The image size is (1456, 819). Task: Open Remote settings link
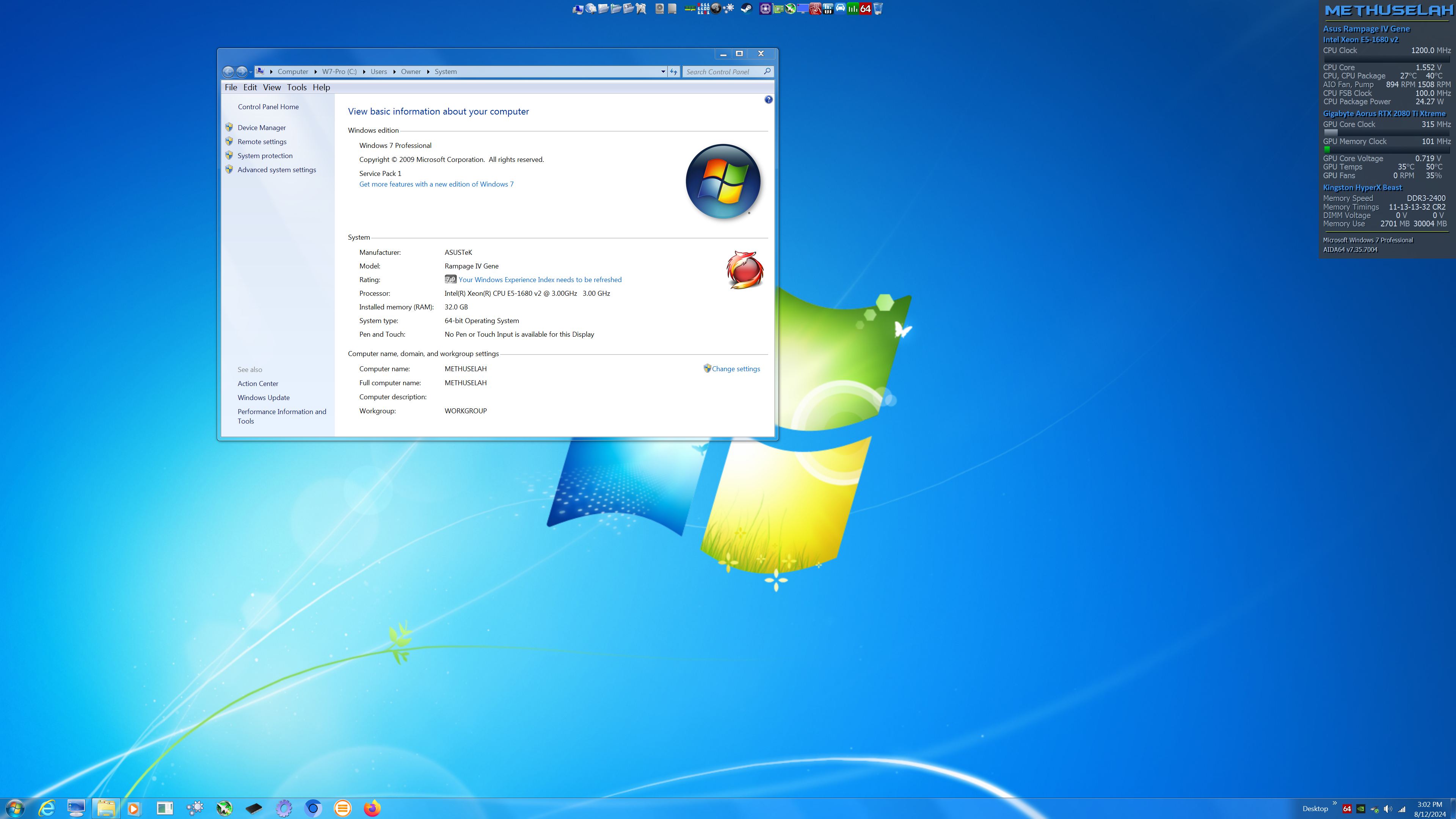(x=262, y=142)
